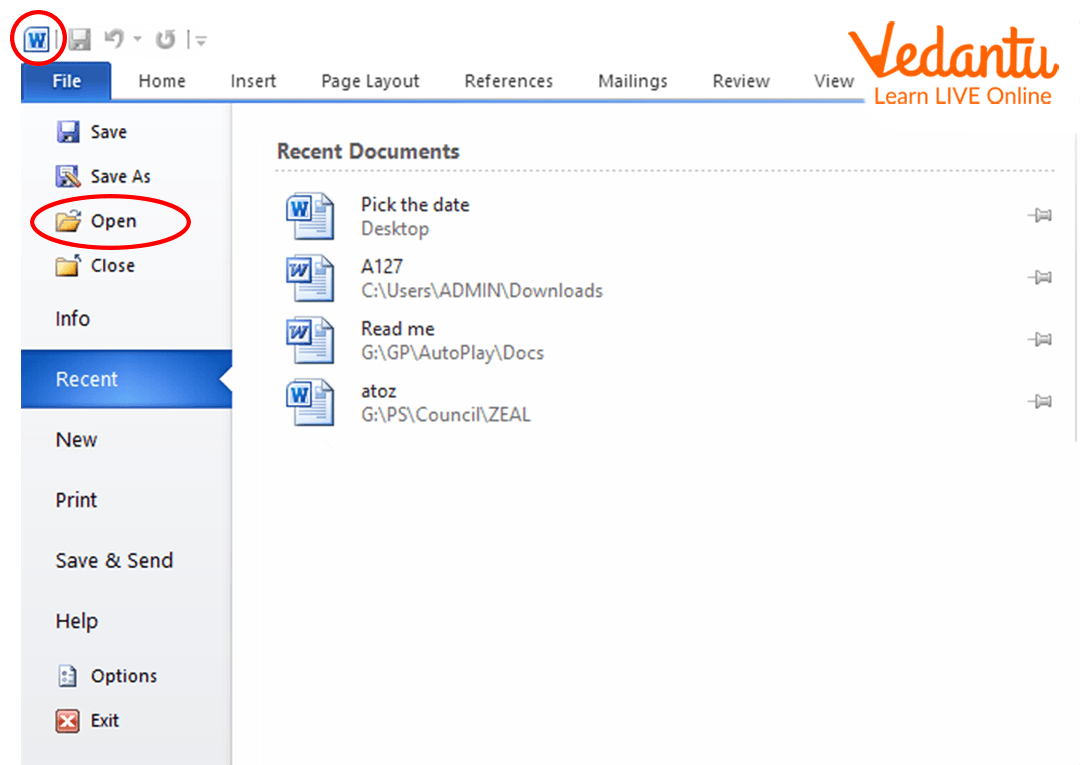Select the Print section in sidebar
The image size is (1080, 765).
(76, 500)
